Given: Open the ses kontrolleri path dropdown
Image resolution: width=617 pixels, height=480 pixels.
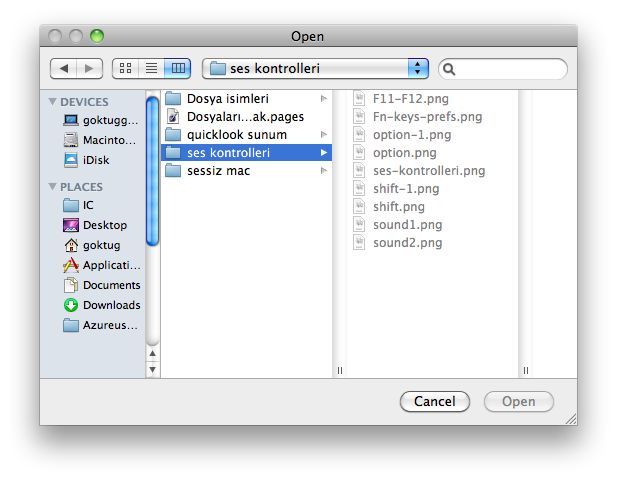Looking at the screenshot, I should pos(315,68).
